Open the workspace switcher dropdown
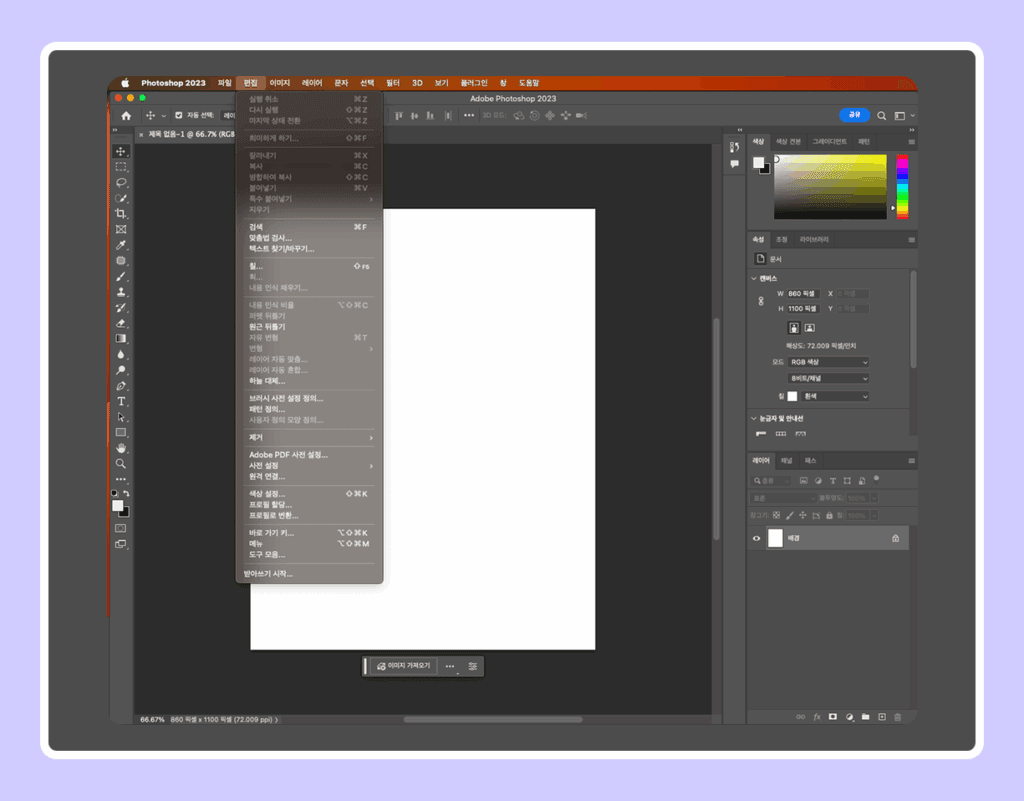 (x=903, y=116)
